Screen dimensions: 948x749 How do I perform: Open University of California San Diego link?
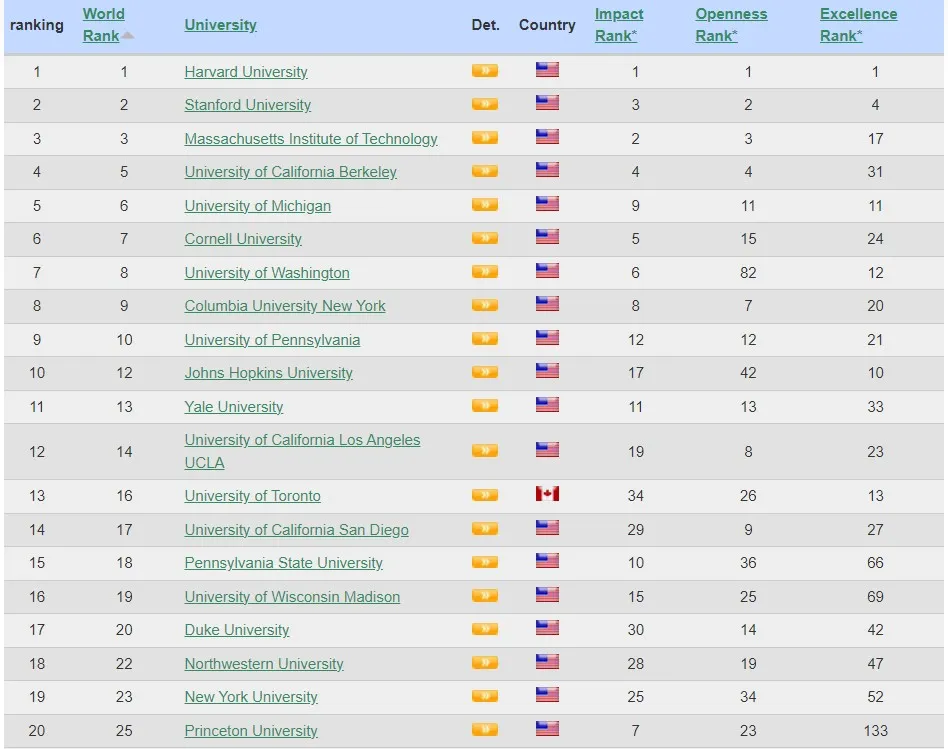click(x=296, y=530)
